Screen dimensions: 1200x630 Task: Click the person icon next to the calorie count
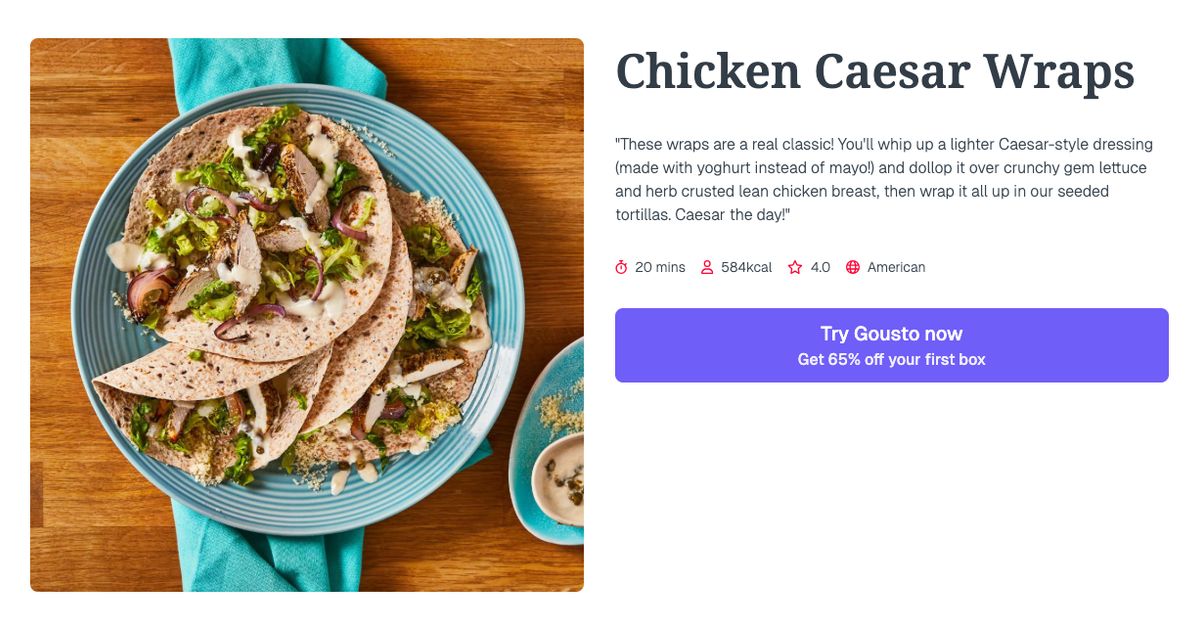tap(708, 267)
